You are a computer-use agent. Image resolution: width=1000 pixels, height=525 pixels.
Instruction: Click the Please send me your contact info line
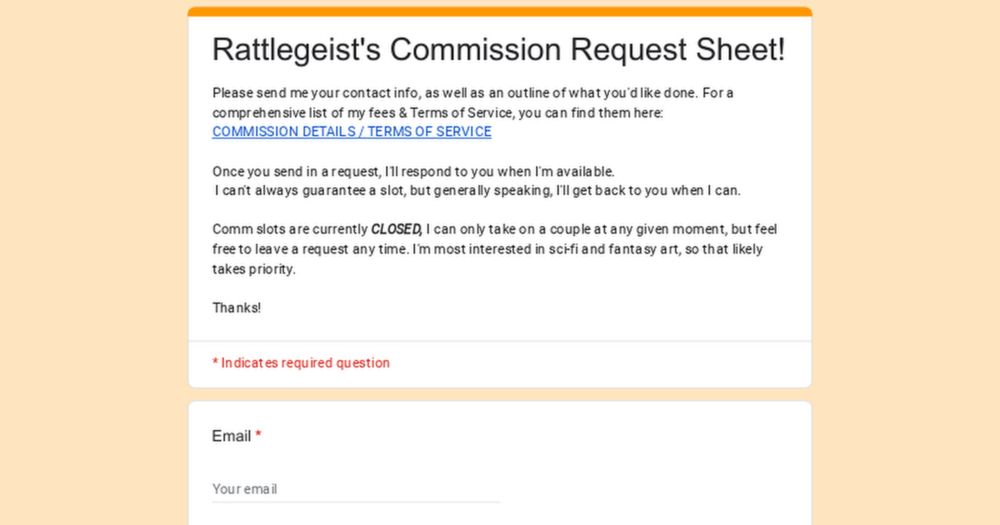click(473, 93)
